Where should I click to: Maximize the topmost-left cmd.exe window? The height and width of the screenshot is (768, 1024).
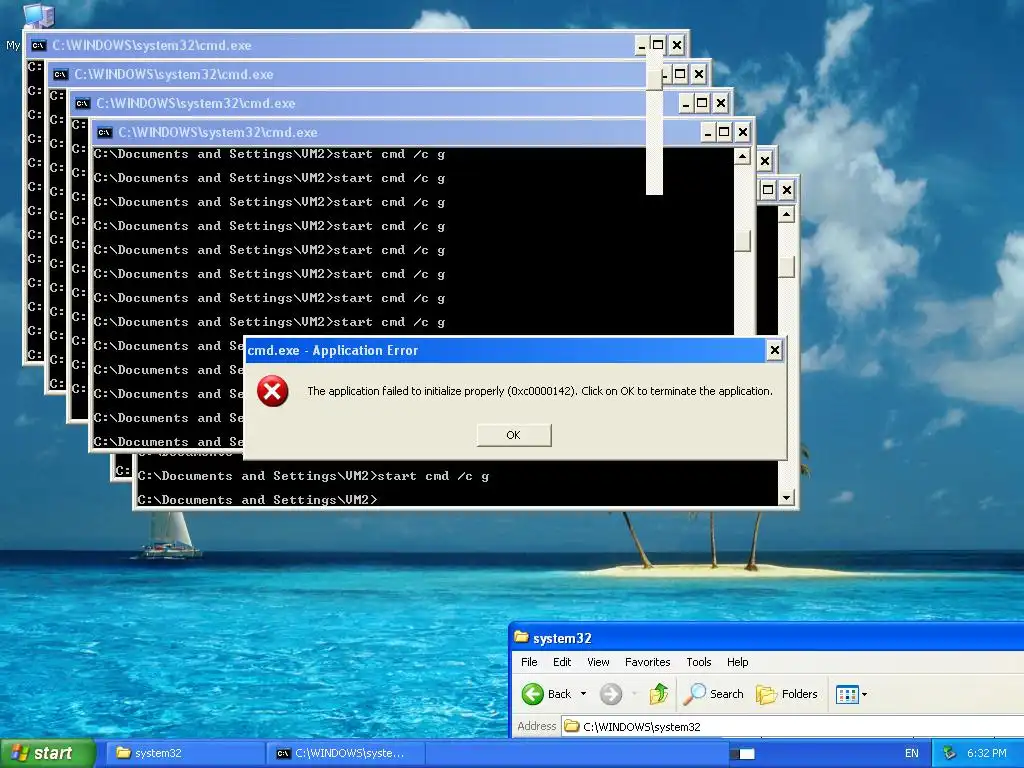pos(658,45)
